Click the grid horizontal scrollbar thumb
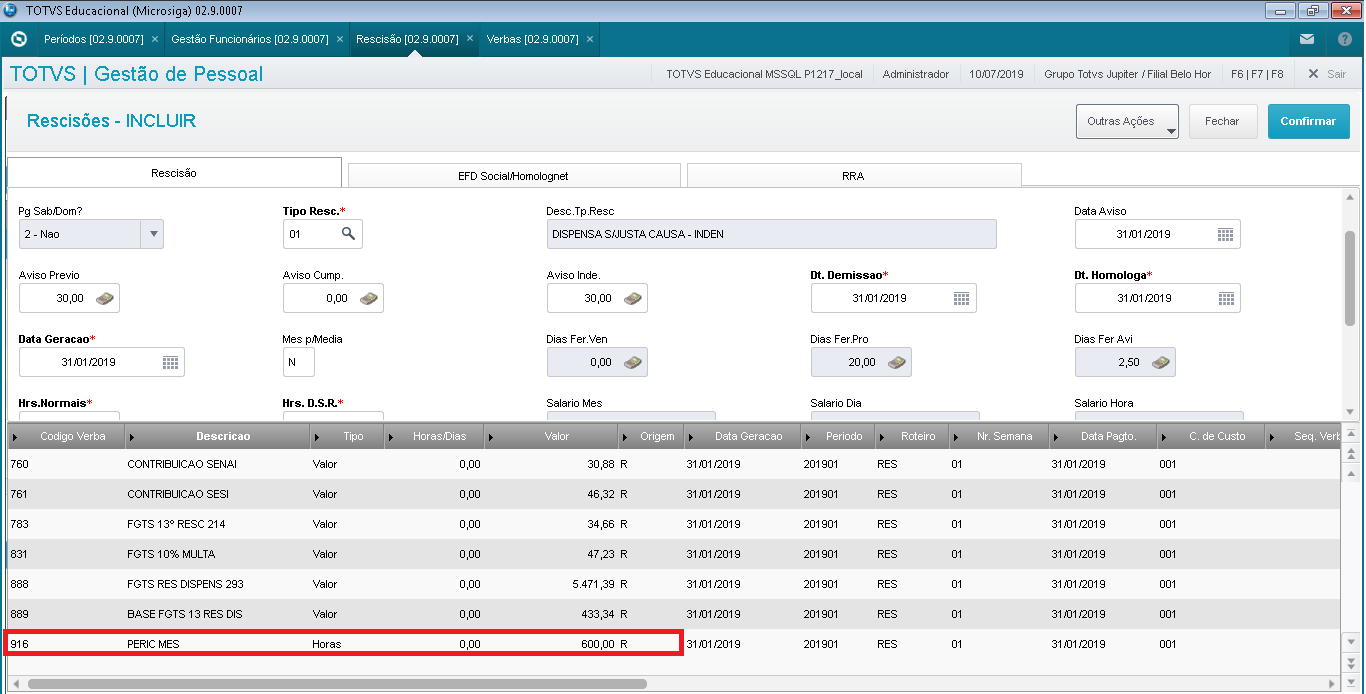The width and height of the screenshot is (1366, 694). pos(336,684)
